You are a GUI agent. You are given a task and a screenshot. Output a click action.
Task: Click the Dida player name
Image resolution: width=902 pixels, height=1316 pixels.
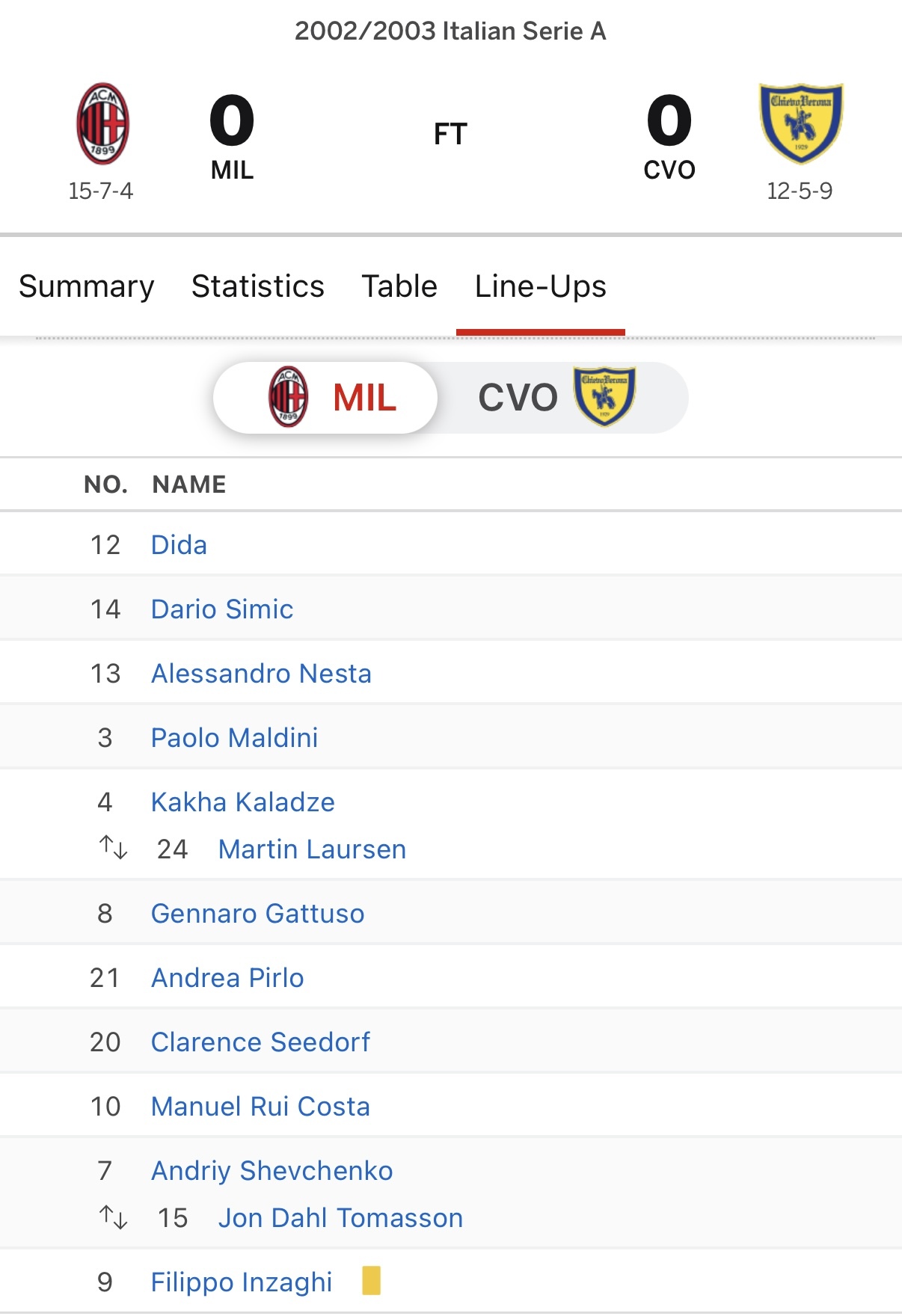(179, 545)
